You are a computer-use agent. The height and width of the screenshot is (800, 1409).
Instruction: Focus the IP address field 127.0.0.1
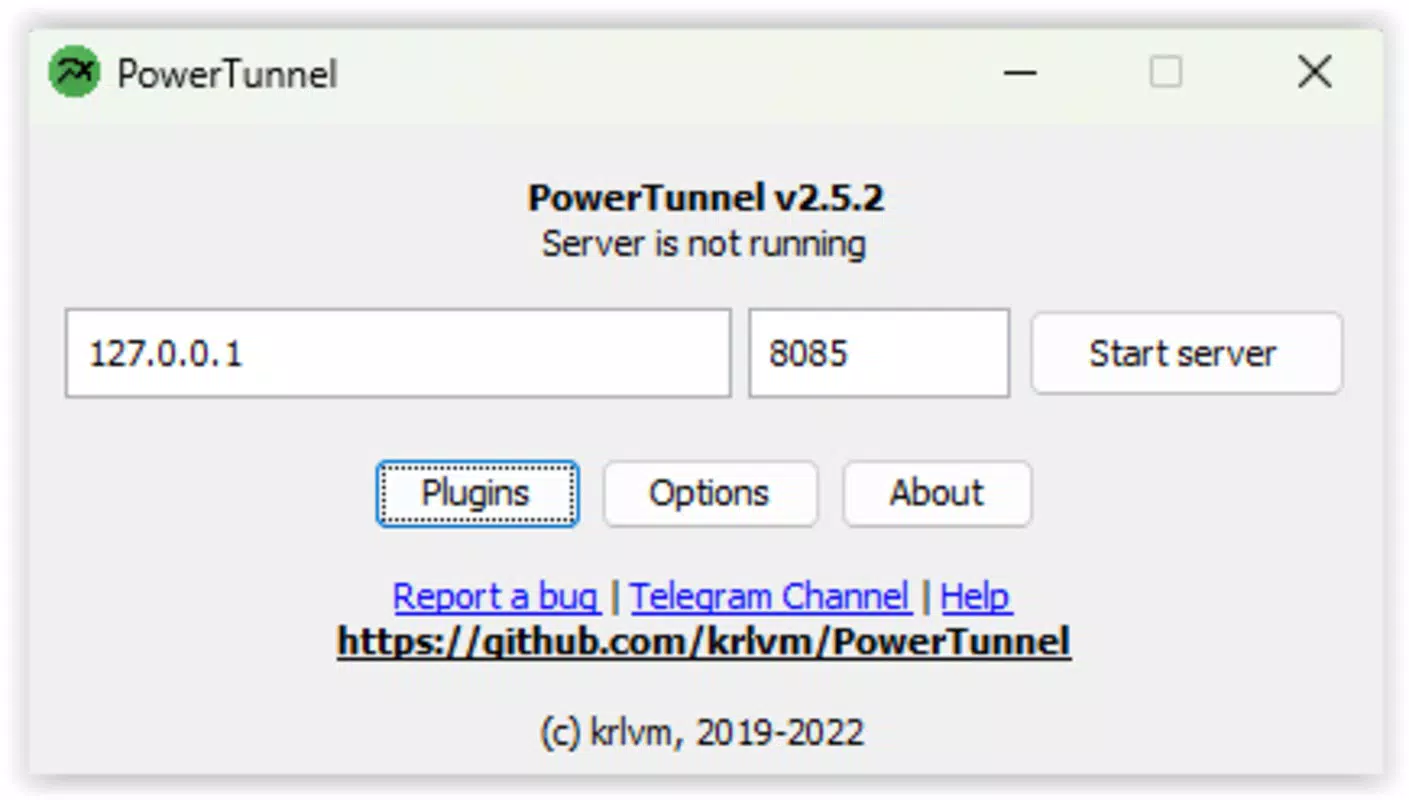pyautogui.click(x=398, y=353)
